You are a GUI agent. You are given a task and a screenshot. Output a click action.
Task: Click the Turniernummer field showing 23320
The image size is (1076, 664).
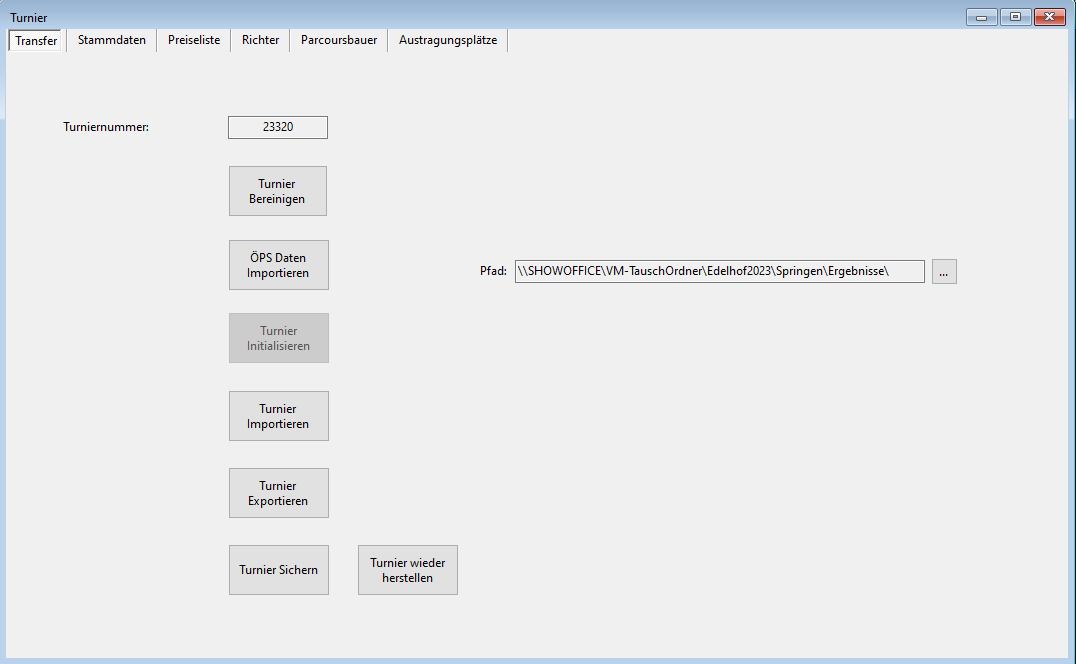[x=278, y=127]
